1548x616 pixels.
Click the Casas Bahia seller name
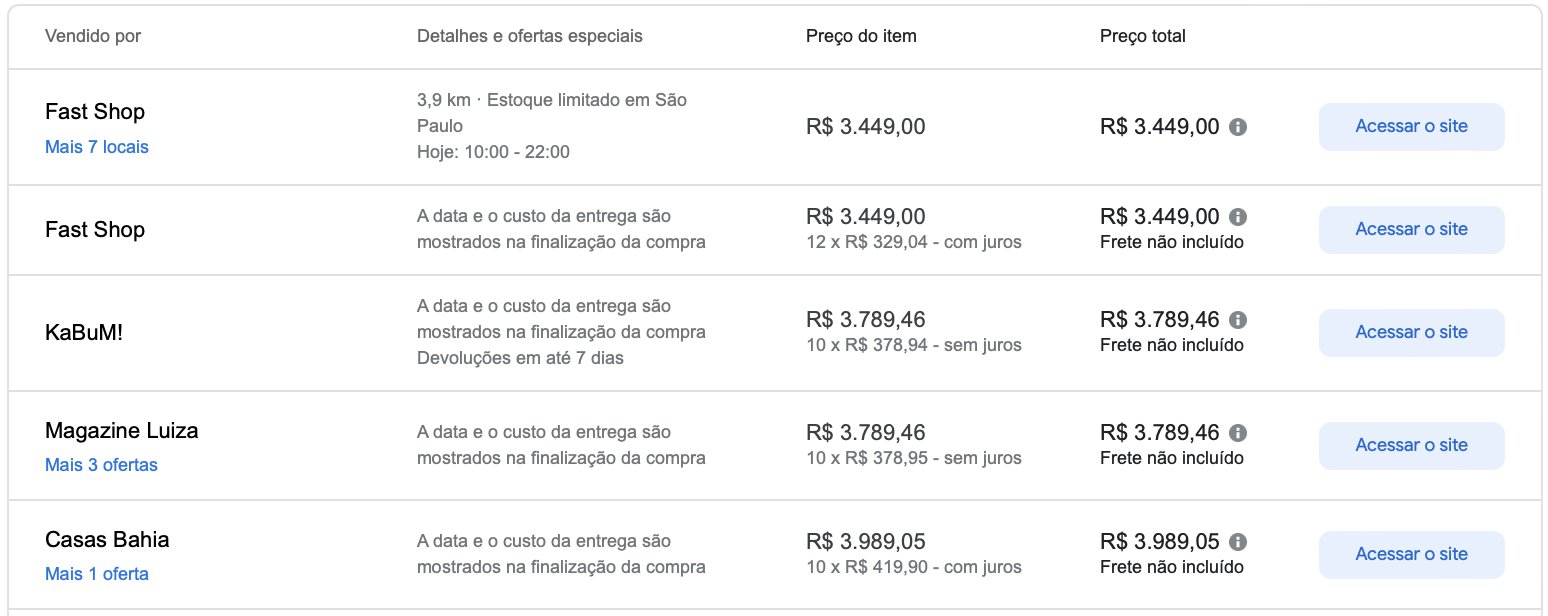(x=107, y=540)
